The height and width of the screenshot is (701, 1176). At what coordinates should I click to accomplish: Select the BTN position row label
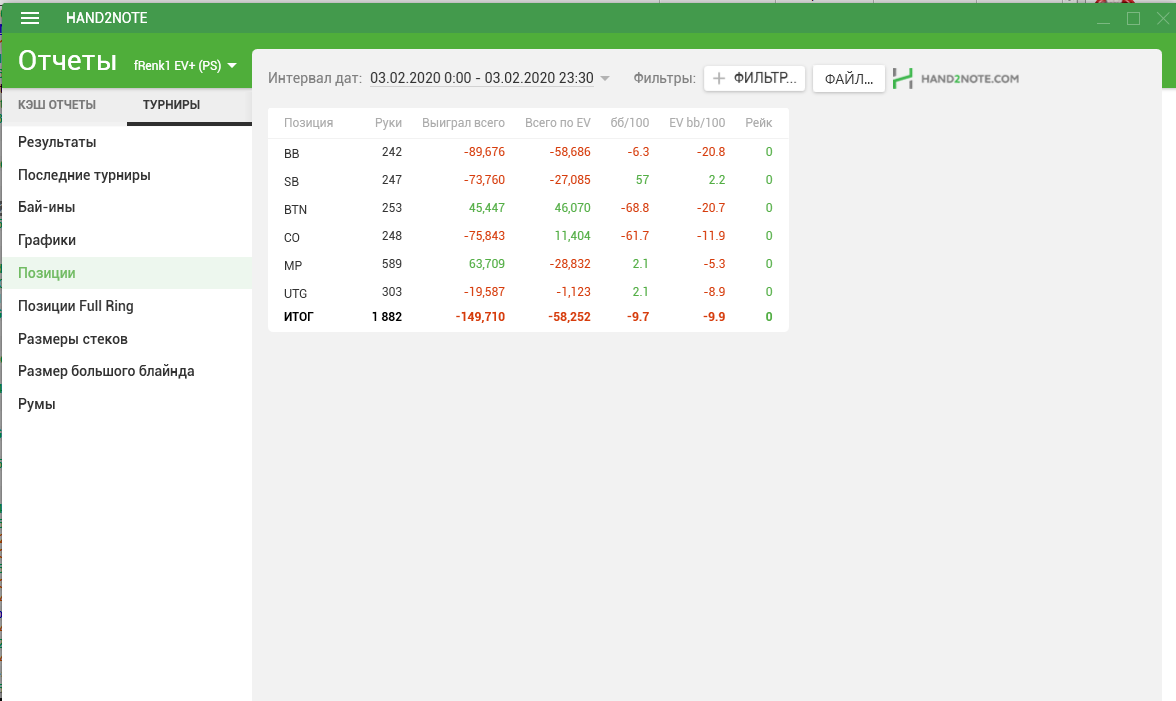click(x=296, y=209)
